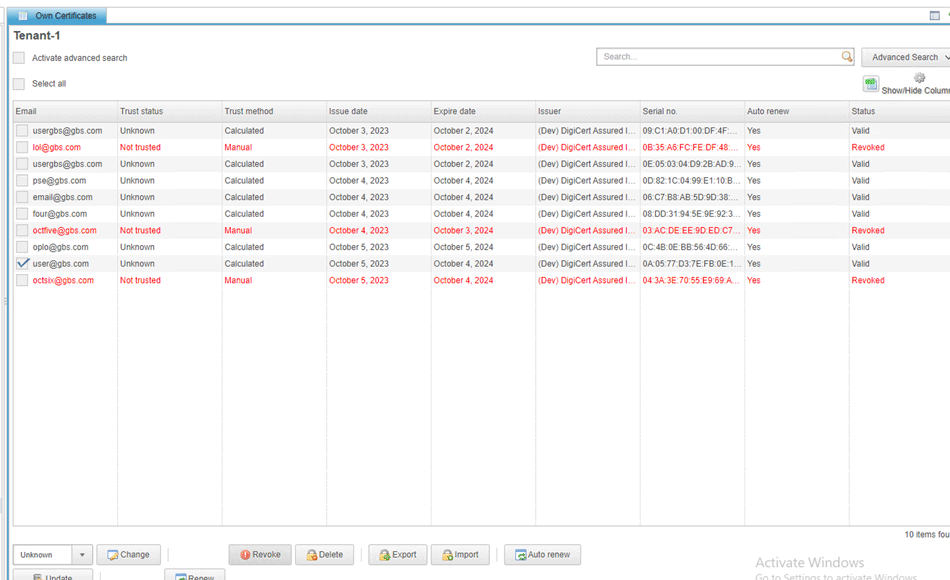Click the Revoke certificate button

(x=259, y=555)
